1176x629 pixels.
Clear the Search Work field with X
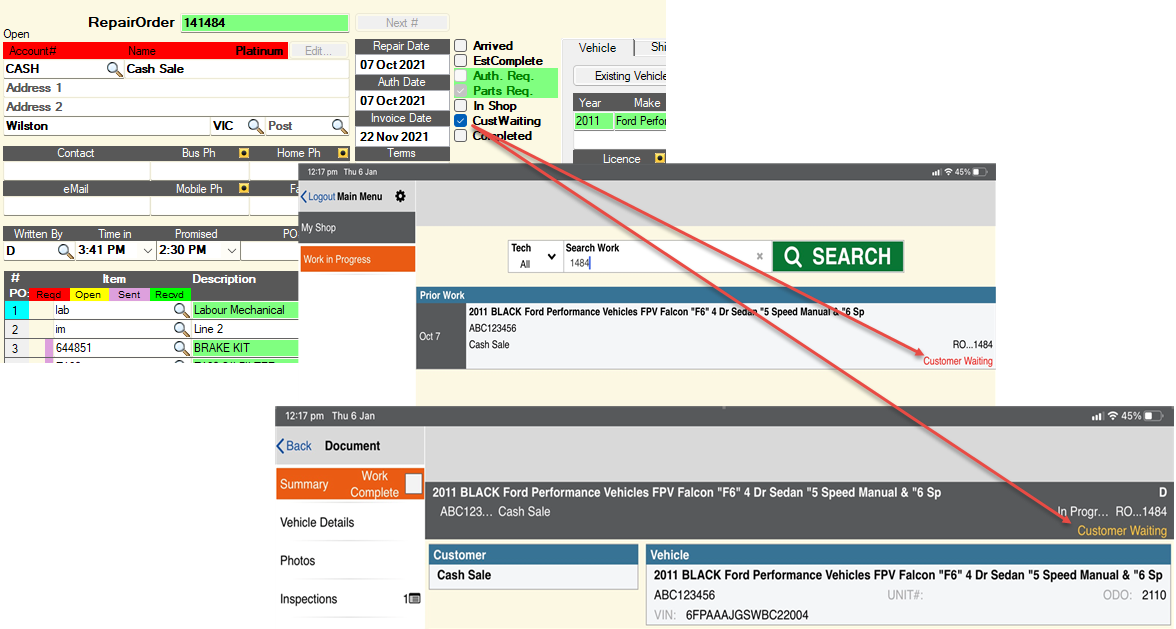point(759,256)
